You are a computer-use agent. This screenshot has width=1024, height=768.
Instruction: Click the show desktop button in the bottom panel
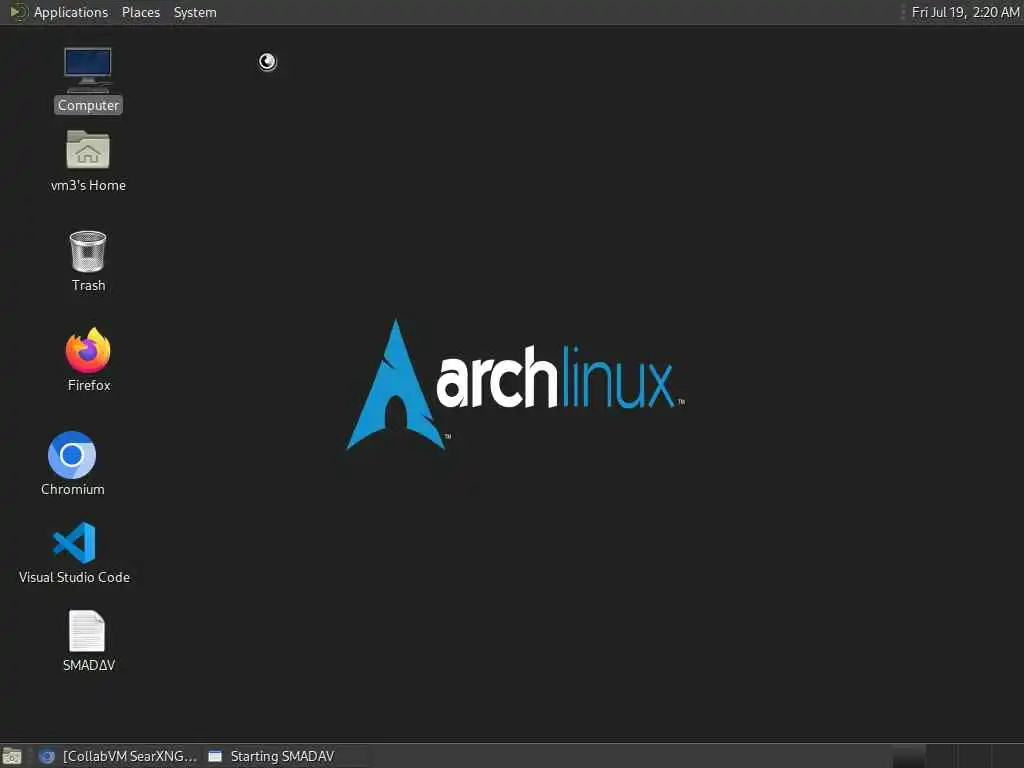(12, 756)
